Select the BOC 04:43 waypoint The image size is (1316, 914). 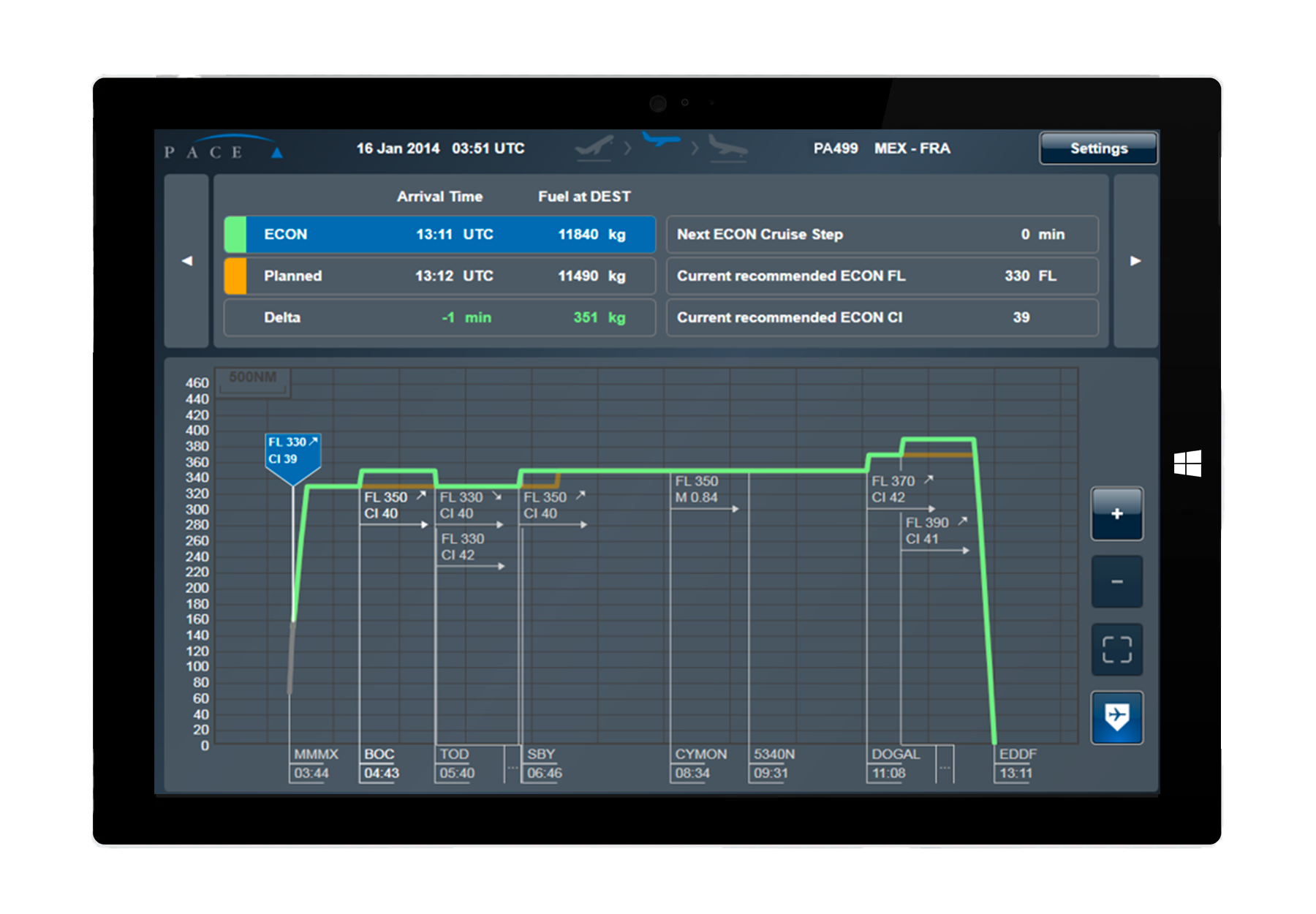(x=380, y=764)
